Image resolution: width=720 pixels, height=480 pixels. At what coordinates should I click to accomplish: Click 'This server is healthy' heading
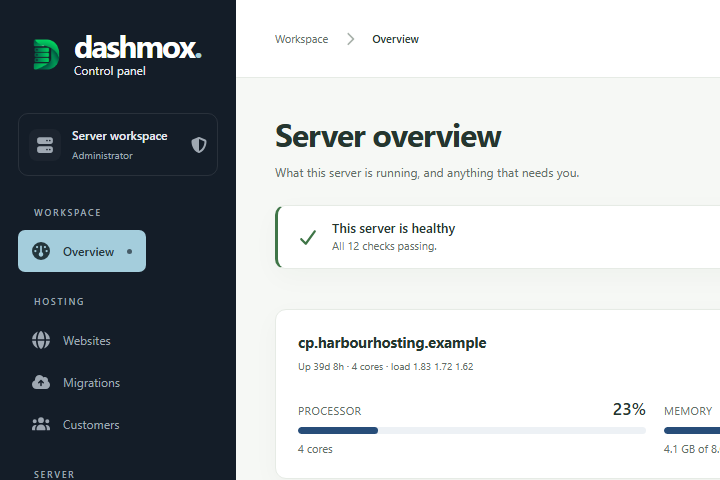click(x=394, y=228)
